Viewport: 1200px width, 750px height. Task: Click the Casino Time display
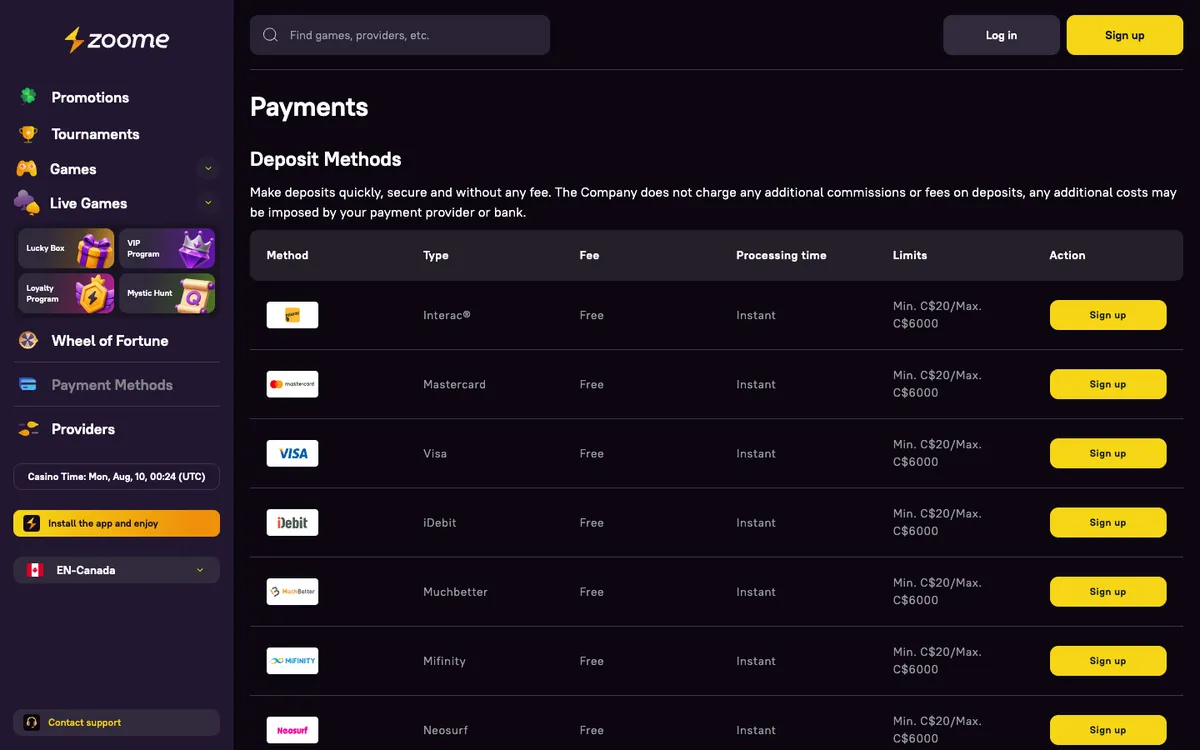click(x=116, y=477)
